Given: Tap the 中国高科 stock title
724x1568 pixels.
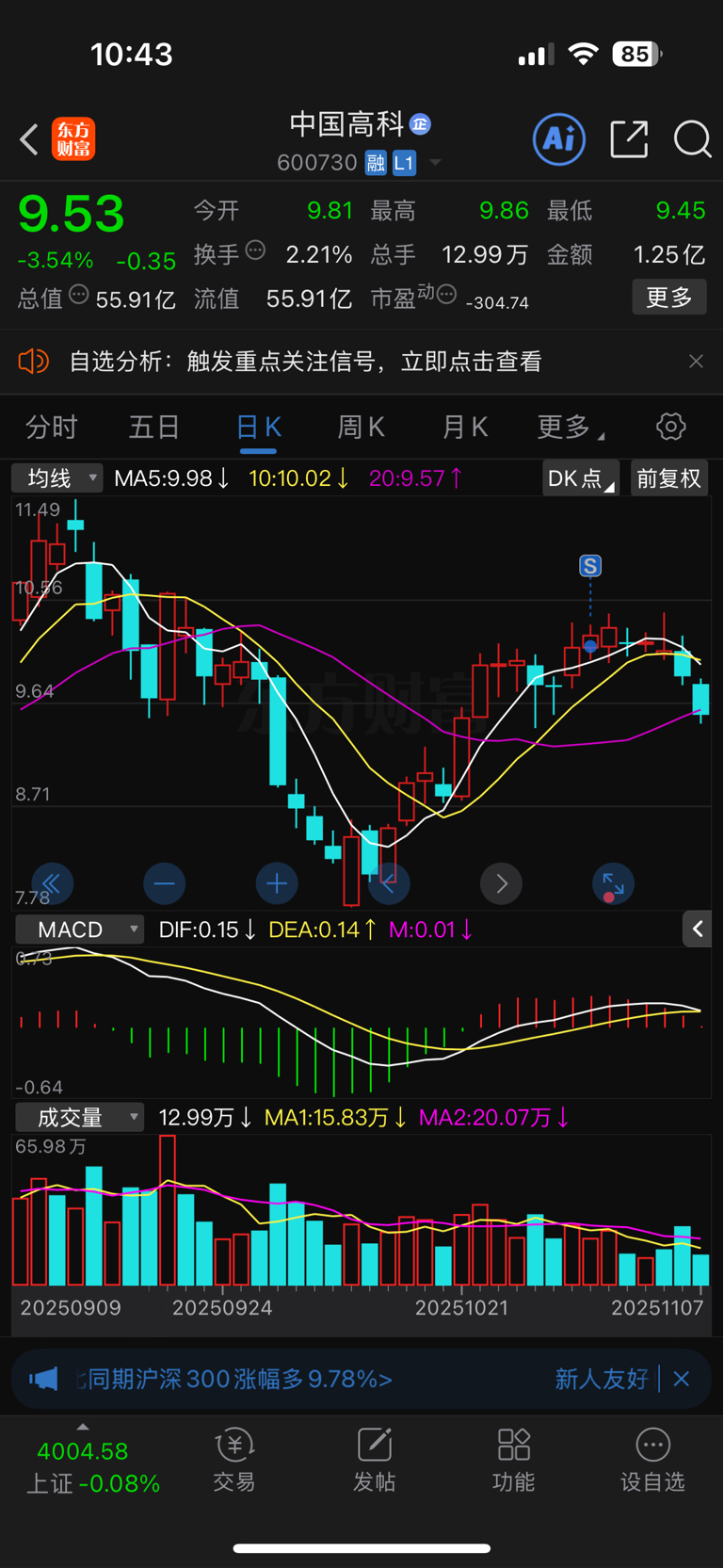Looking at the screenshot, I should 346,124.
